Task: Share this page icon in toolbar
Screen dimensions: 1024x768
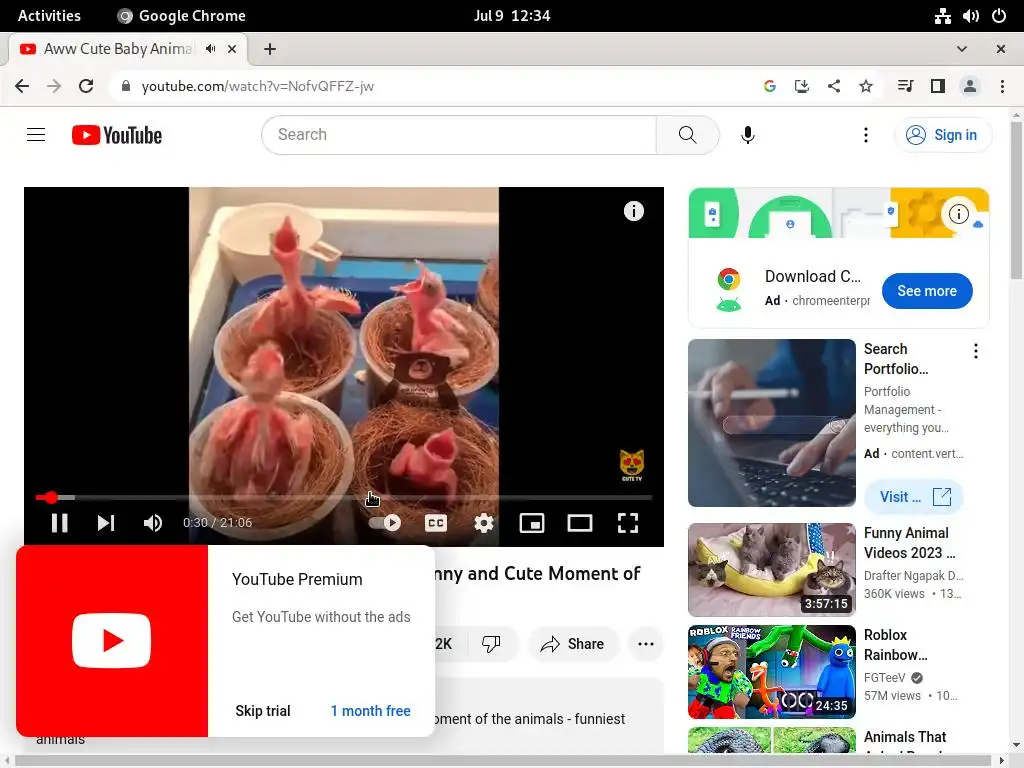Action: [x=833, y=86]
